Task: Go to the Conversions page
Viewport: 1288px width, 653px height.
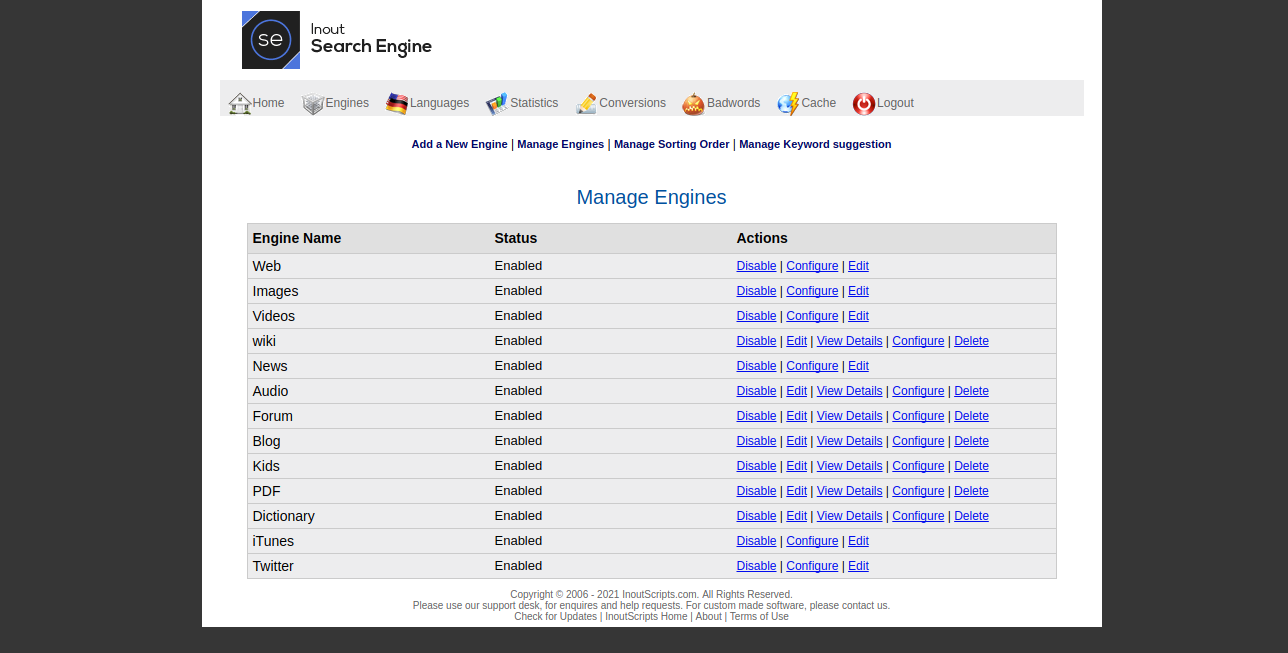Action: tap(632, 103)
